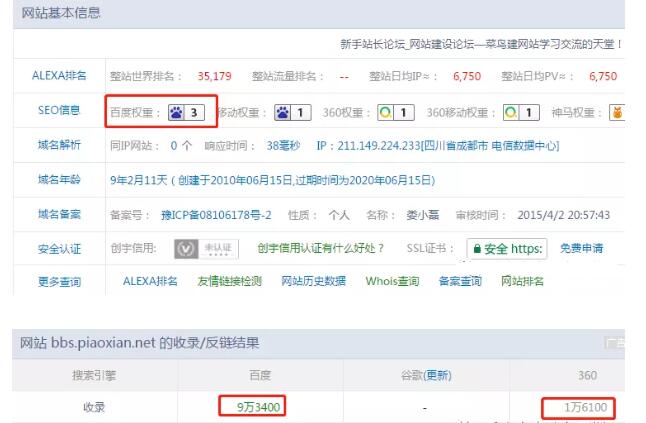Click the 安全 https lock badge
The image size is (646, 423).
coord(507,249)
